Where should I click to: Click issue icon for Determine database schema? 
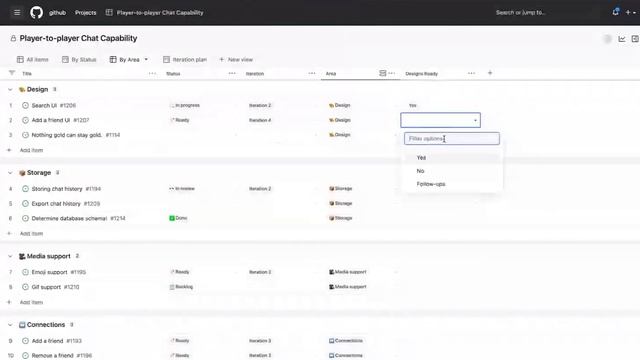point(25,218)
